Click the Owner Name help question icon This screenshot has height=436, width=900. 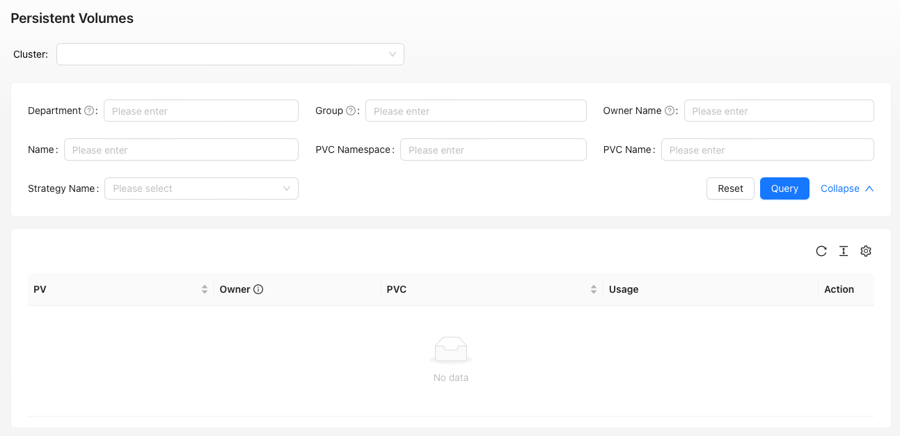pos(669,111)
